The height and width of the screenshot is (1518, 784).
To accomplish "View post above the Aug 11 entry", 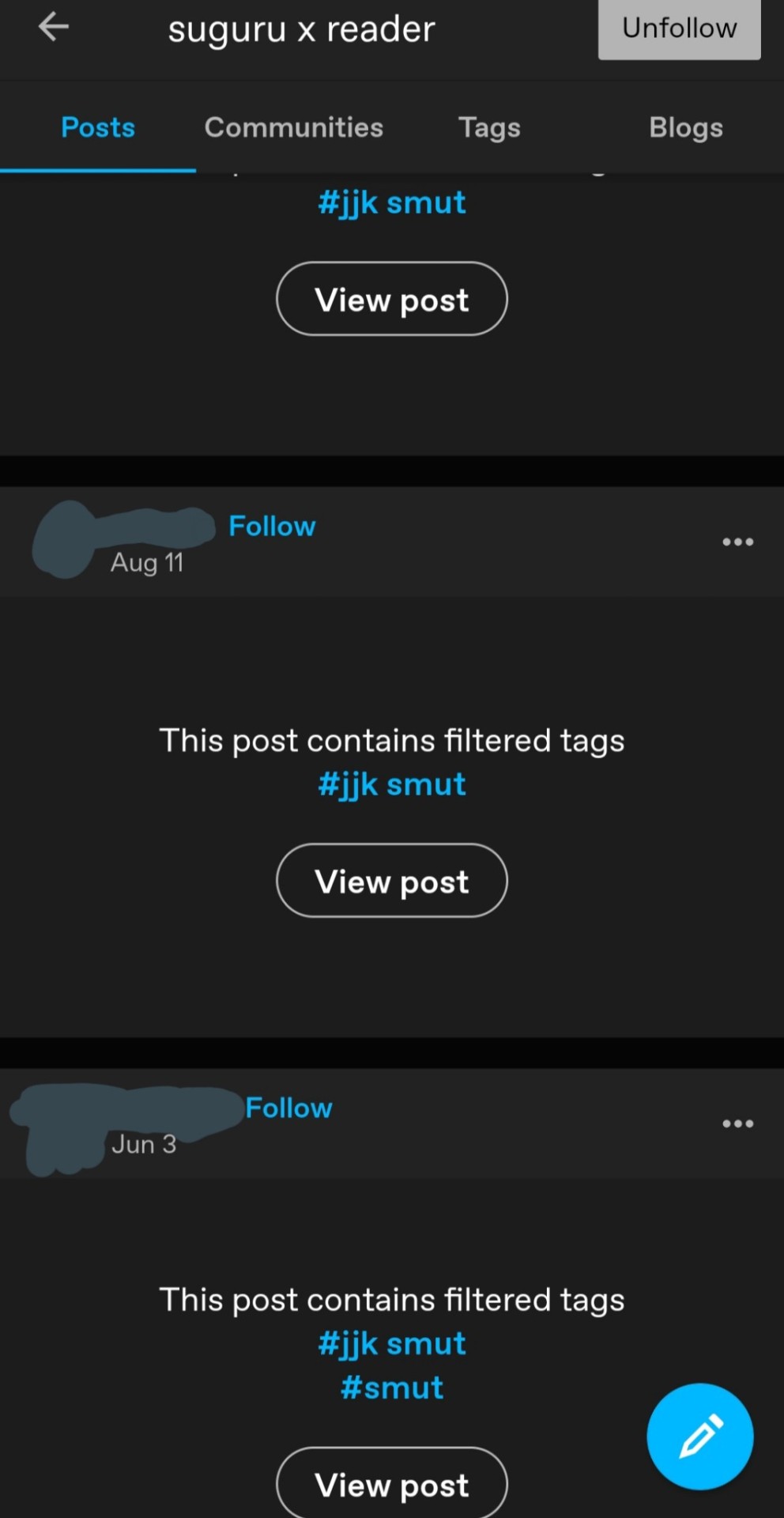I will tap(392, 299).
